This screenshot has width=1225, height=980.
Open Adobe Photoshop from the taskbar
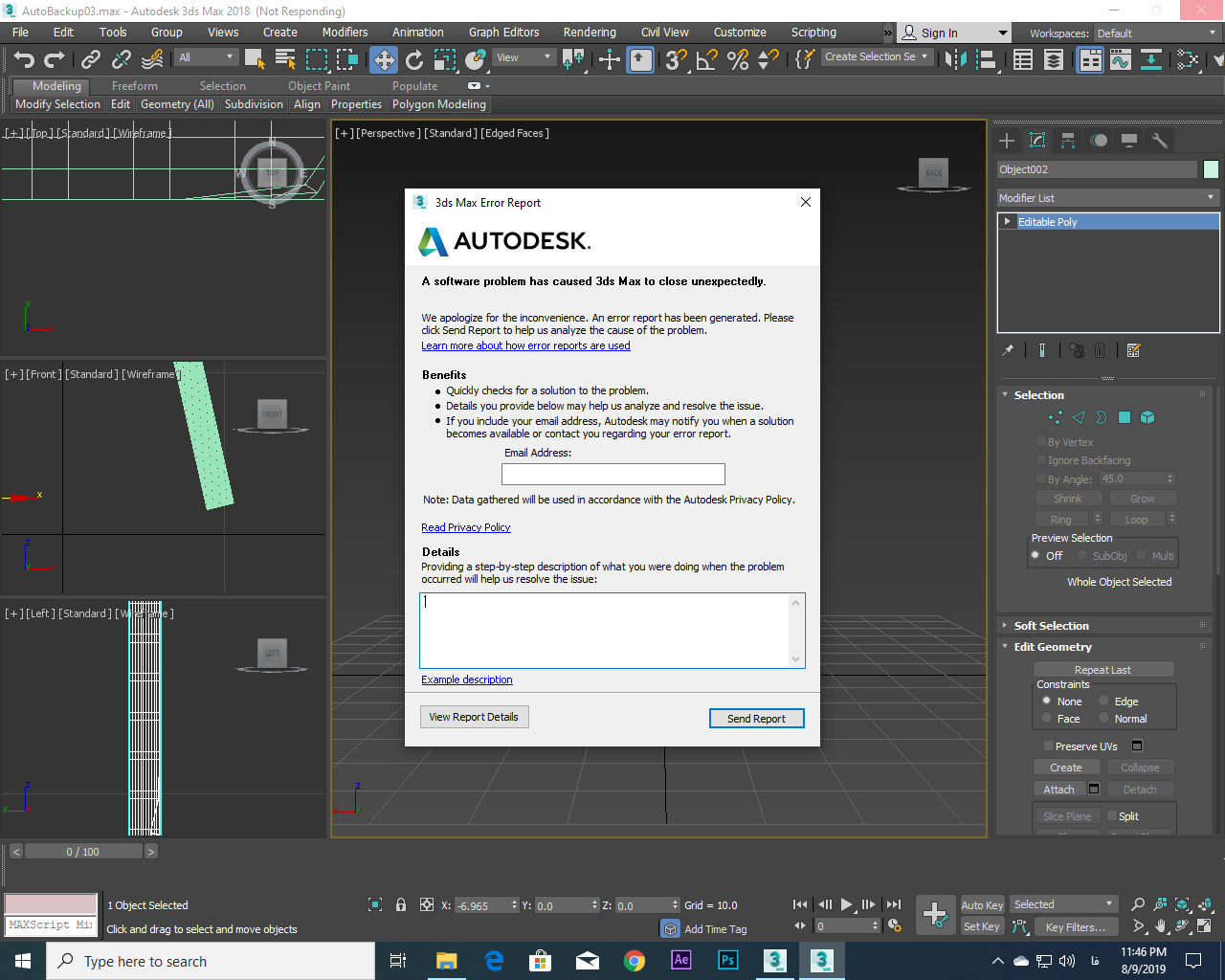728,961
